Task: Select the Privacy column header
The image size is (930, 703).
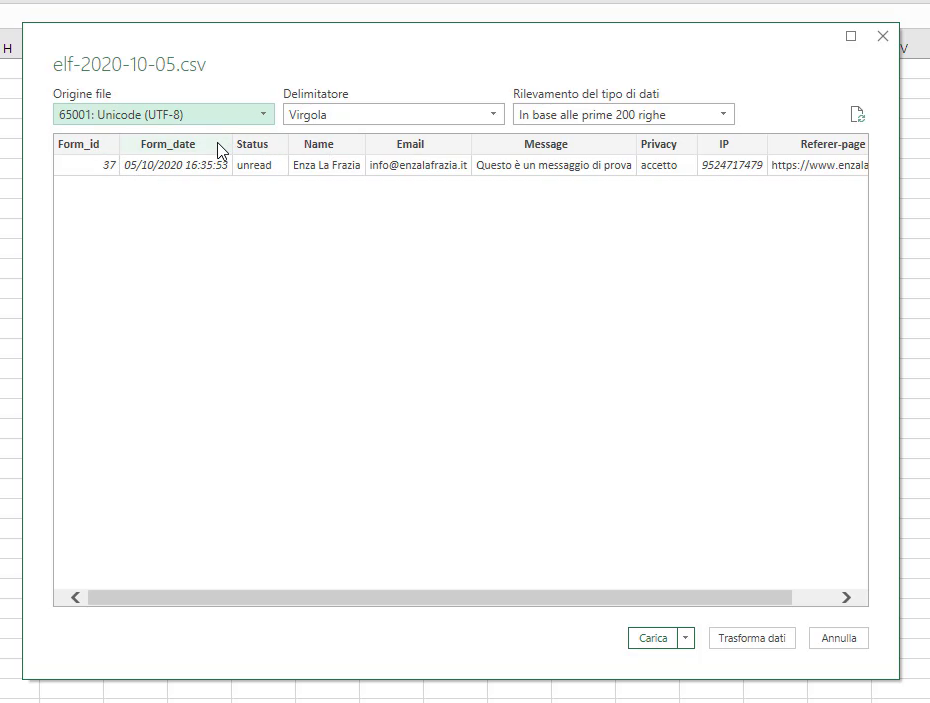Action: [x=659, y=144]
